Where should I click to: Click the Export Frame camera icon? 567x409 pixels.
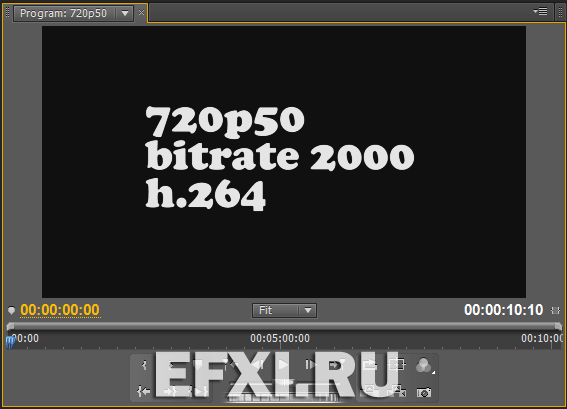coord(424,392)
